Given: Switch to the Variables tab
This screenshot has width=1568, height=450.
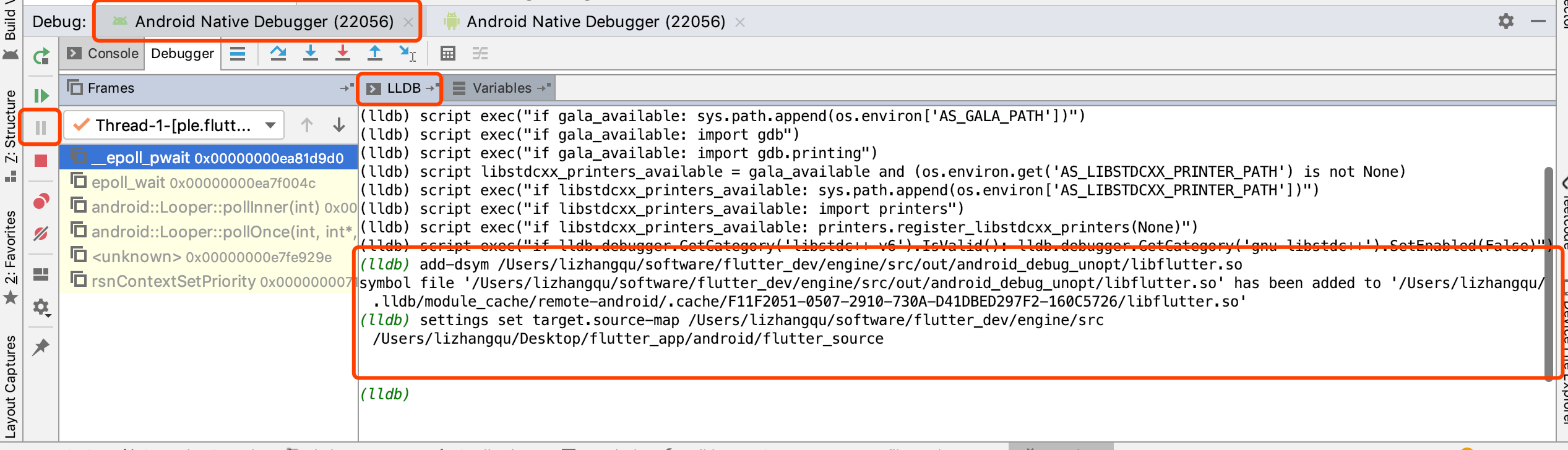Looking at the screenshot, I should [x=501, y=88].
